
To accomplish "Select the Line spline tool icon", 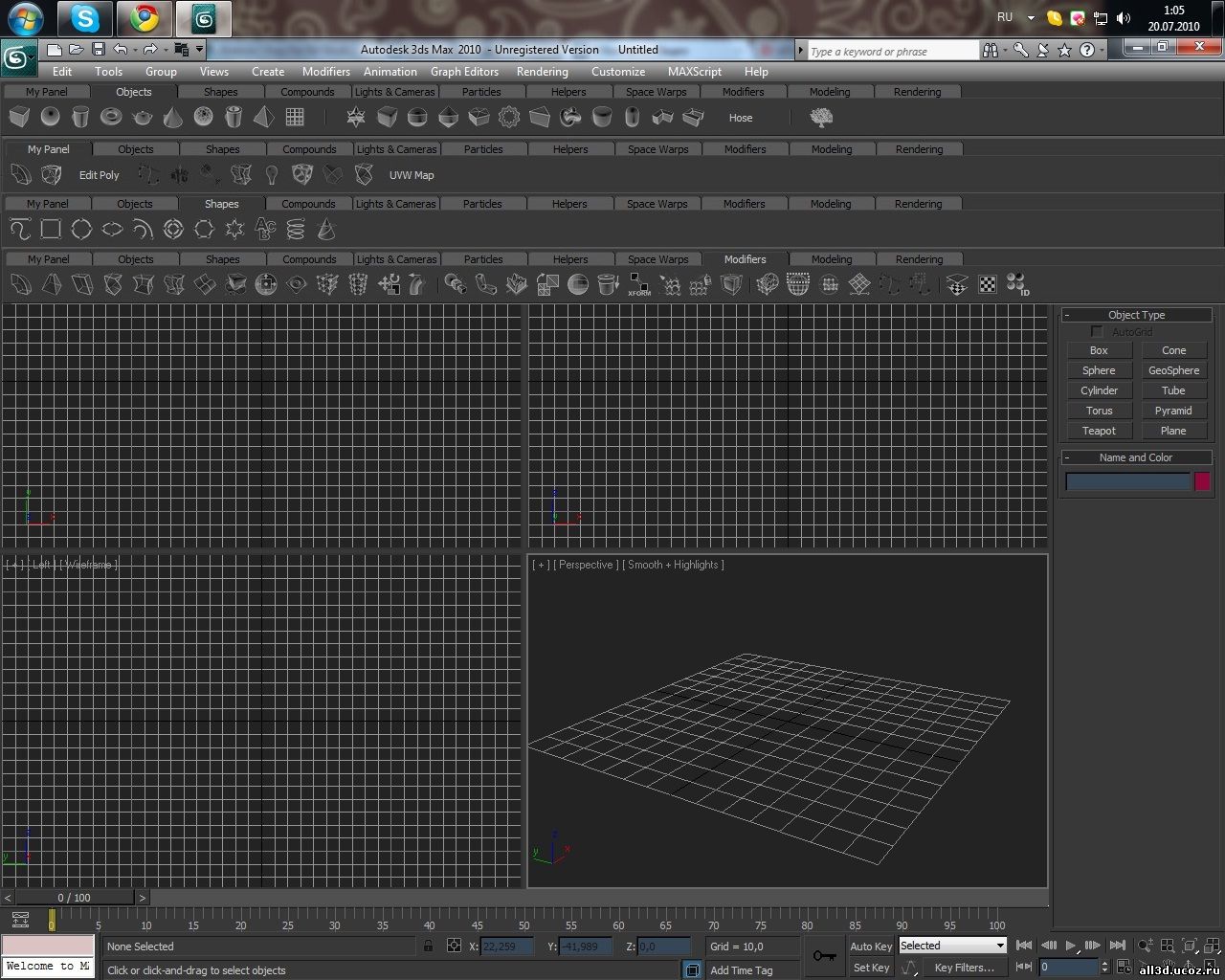I will (x=20, y=230).
